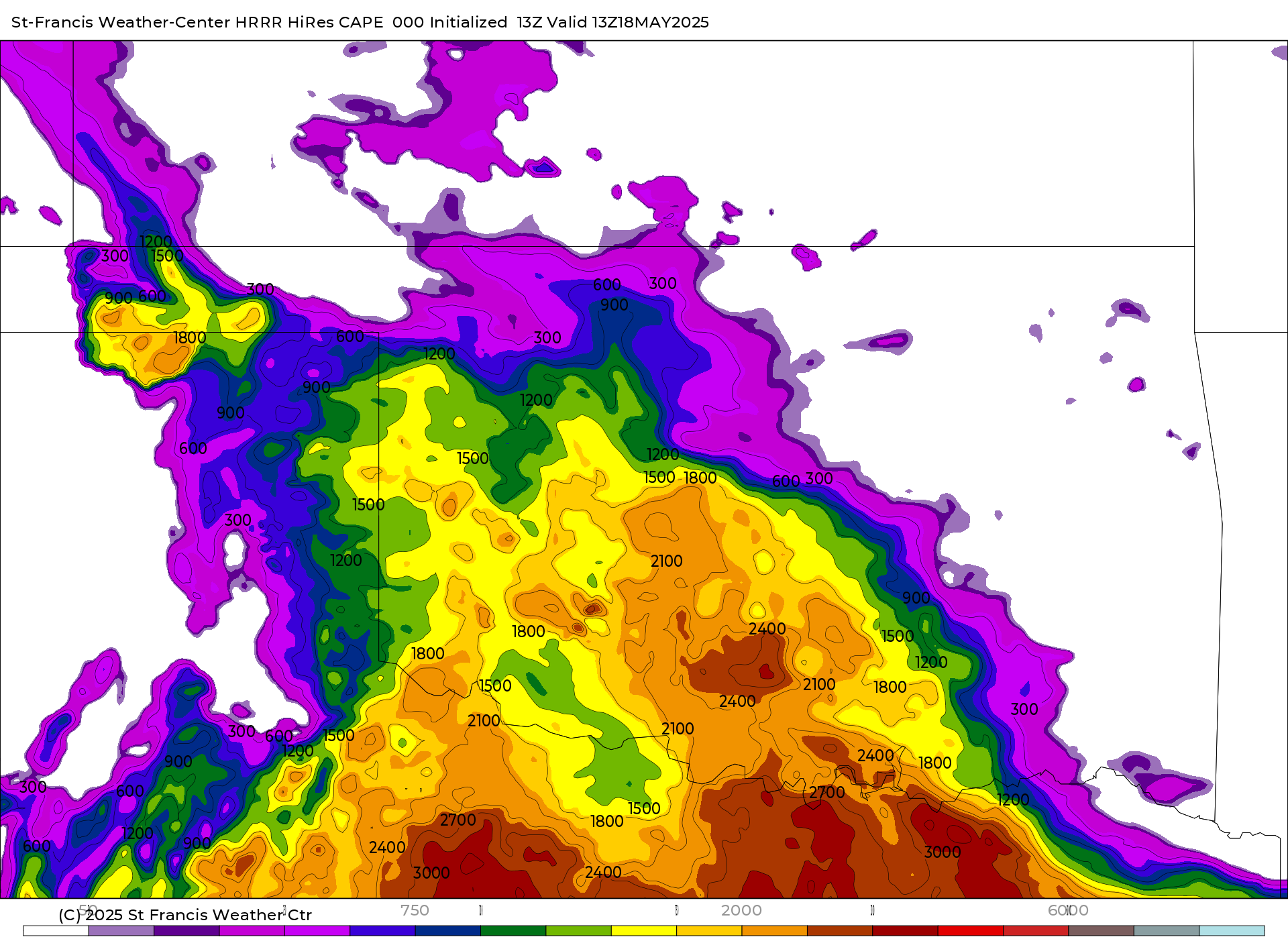
Task: Click the '750' legend scale label
Action: [415, 910]
